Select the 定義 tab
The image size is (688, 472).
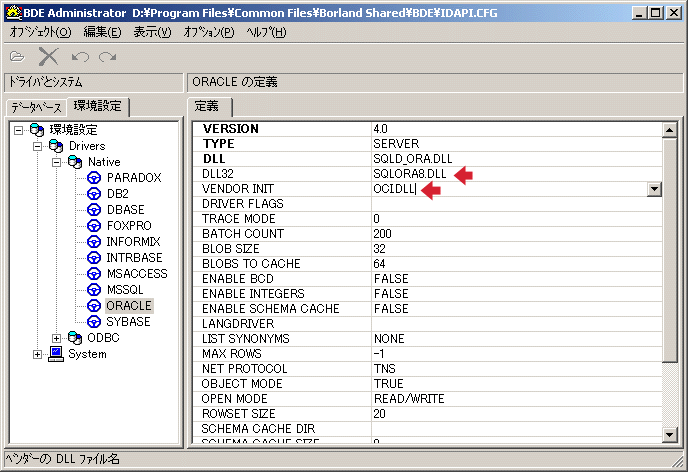pos(209,106)
